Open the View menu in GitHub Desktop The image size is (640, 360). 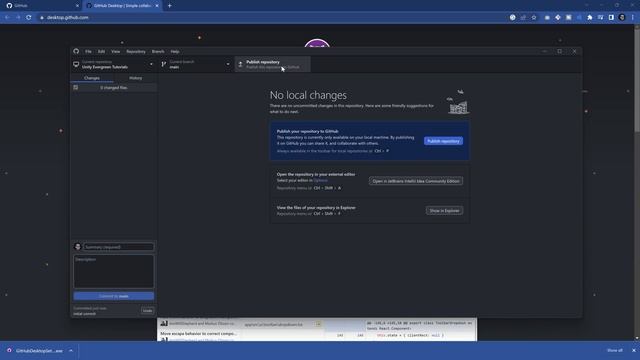pos(116,51)
